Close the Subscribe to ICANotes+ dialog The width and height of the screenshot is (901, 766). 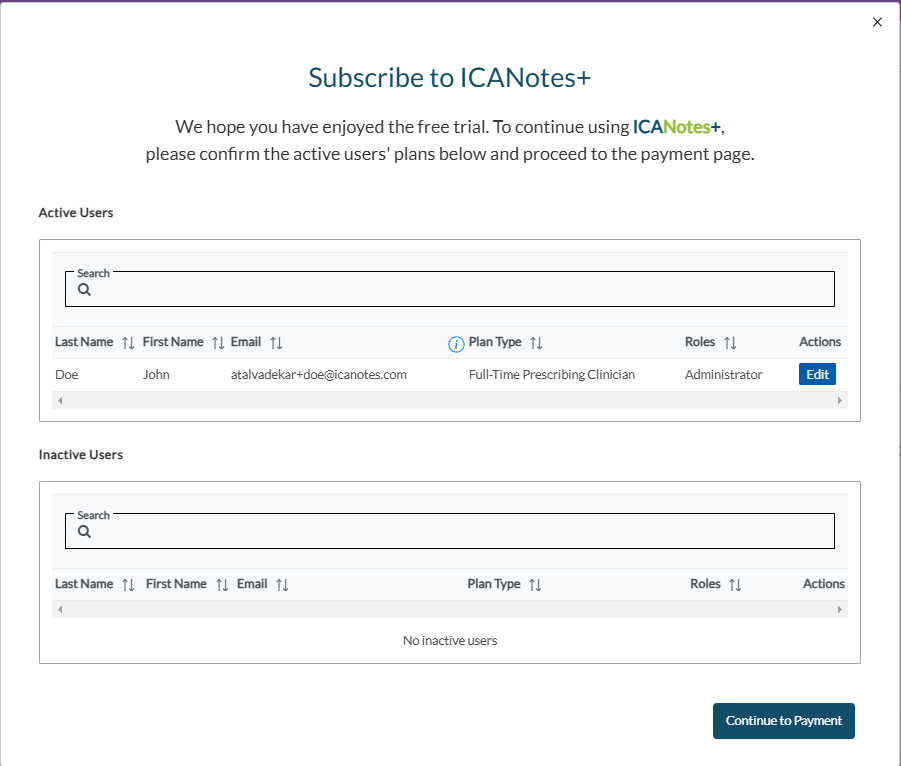pos(878,22)
